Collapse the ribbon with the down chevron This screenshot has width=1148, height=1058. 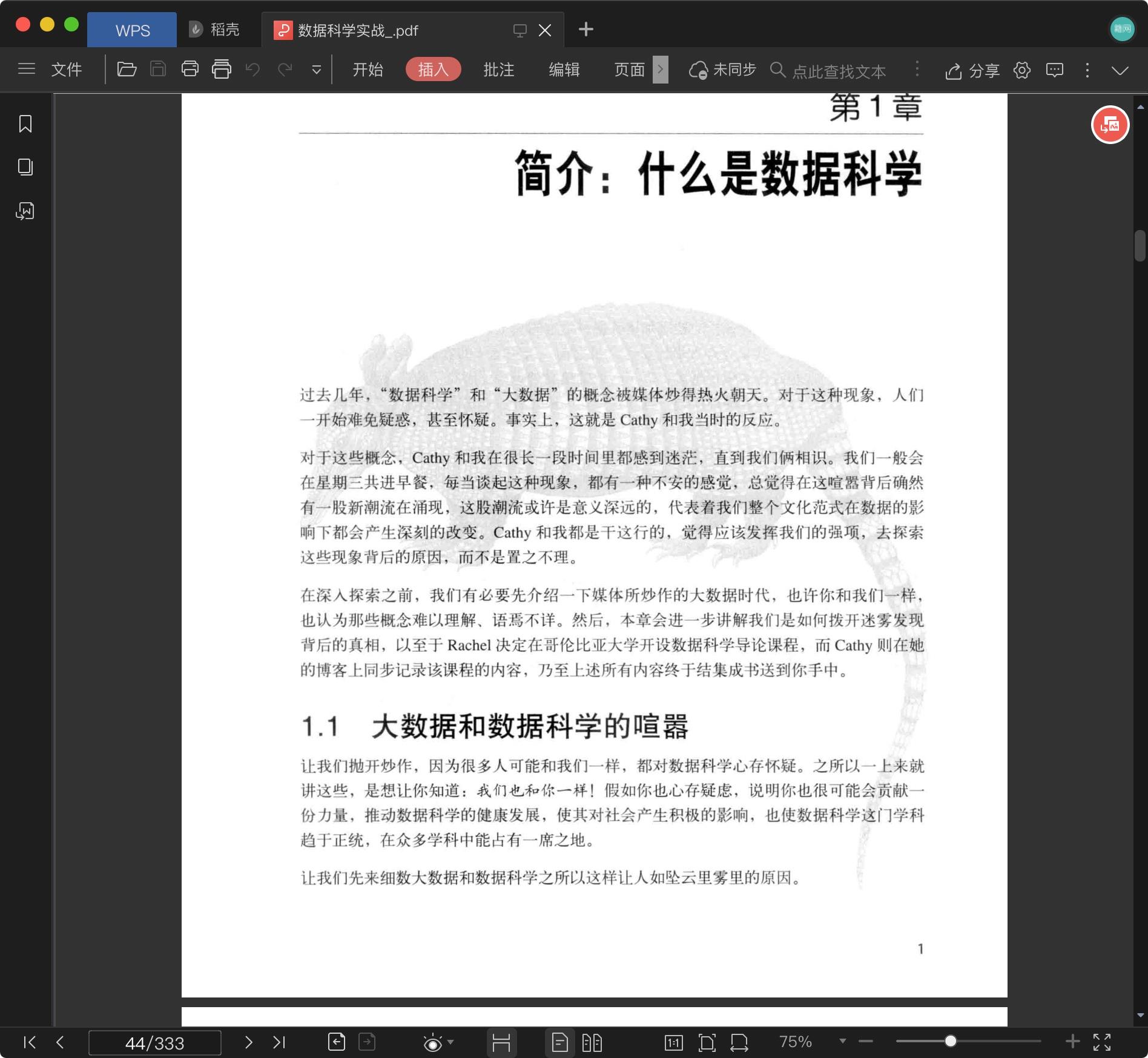click(x=1120, y=71)
